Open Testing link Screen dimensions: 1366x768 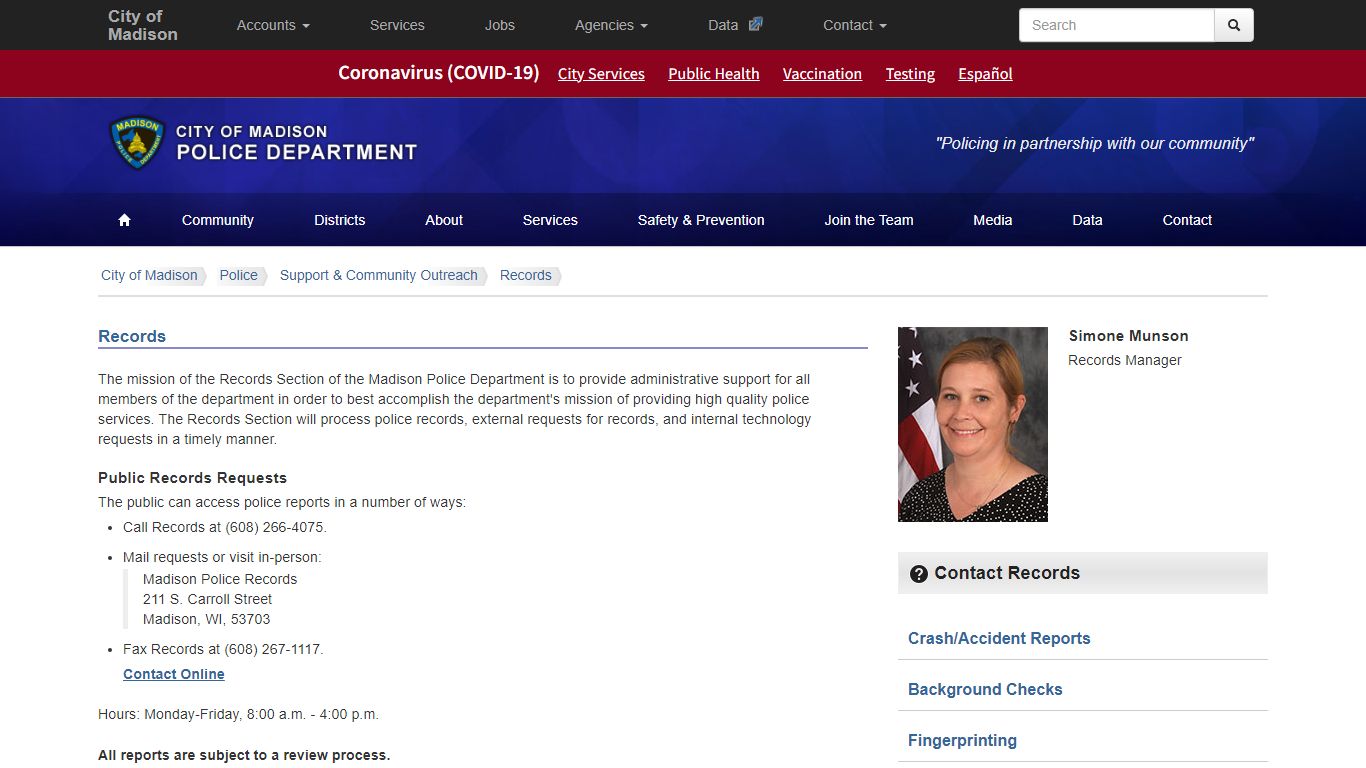(910, 74)
